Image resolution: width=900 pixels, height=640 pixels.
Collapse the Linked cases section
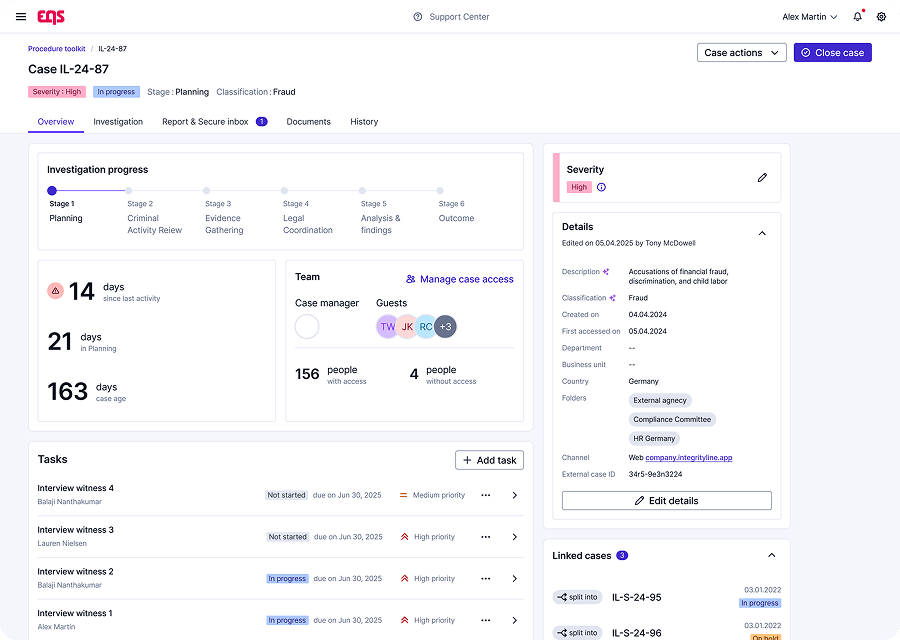771,556
